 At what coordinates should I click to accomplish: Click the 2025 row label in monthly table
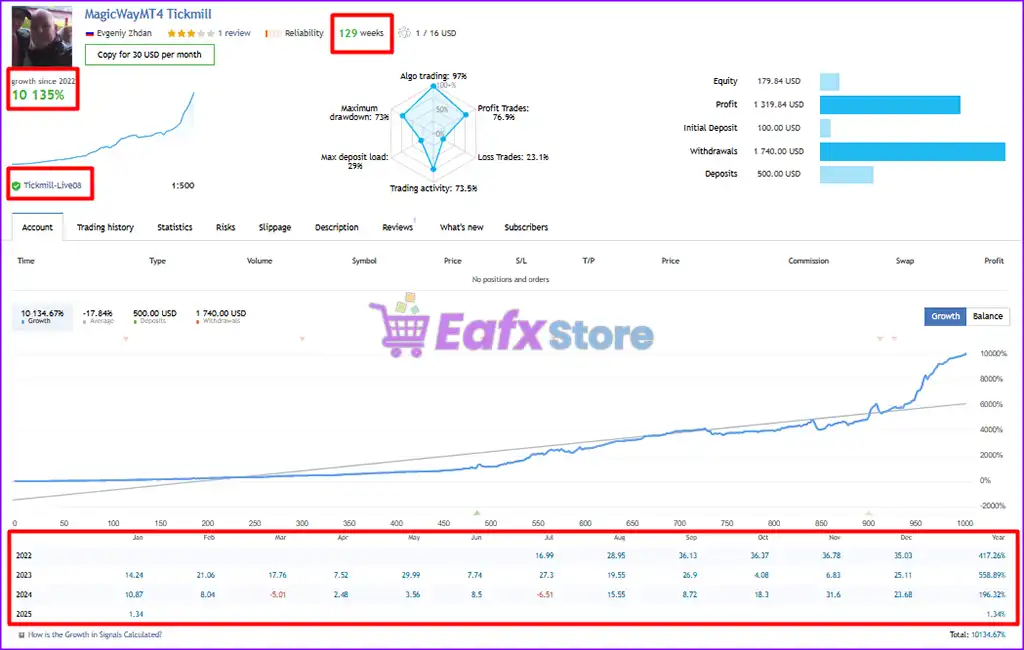click(24, 614)
